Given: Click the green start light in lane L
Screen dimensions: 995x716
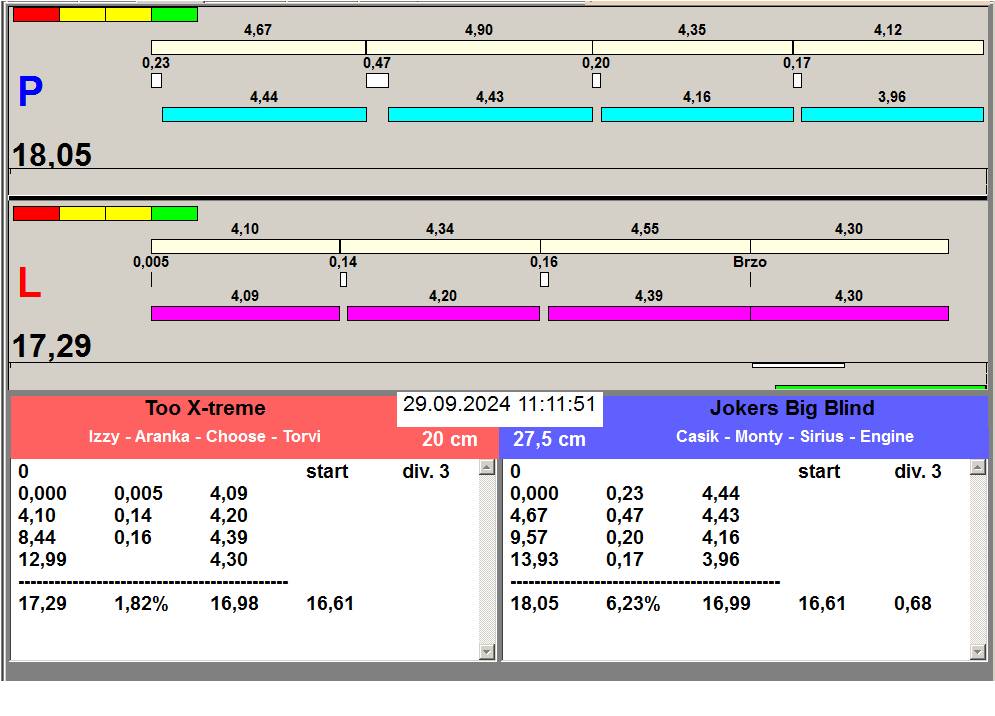Looking at the screenshot, I should (x=174, y=214).
